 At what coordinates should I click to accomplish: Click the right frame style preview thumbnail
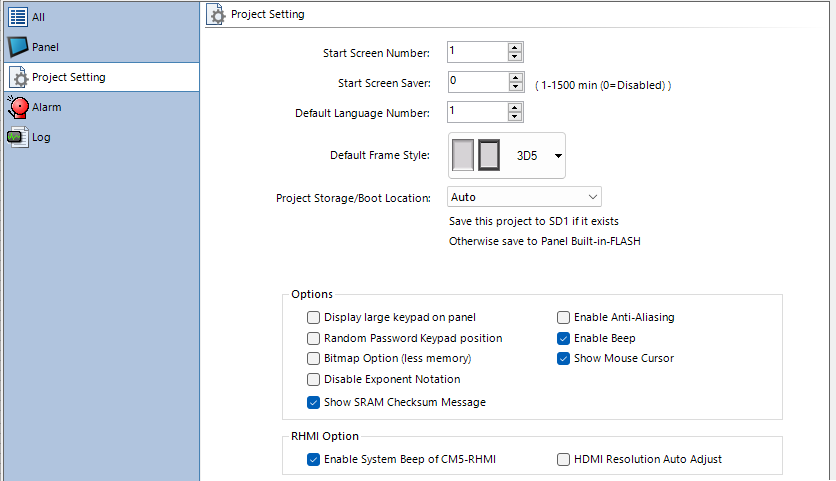[x=489, y=156]
